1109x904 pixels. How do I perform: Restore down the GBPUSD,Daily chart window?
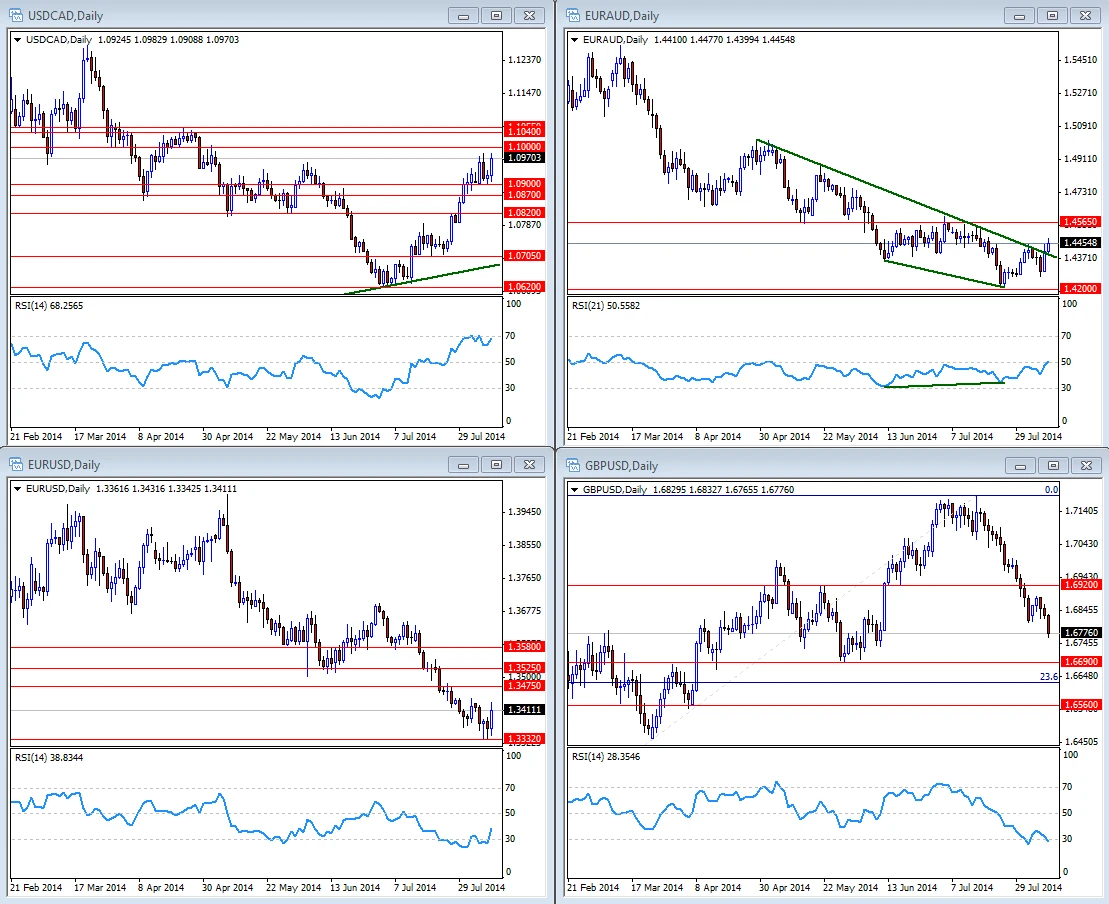point(1053,465)
